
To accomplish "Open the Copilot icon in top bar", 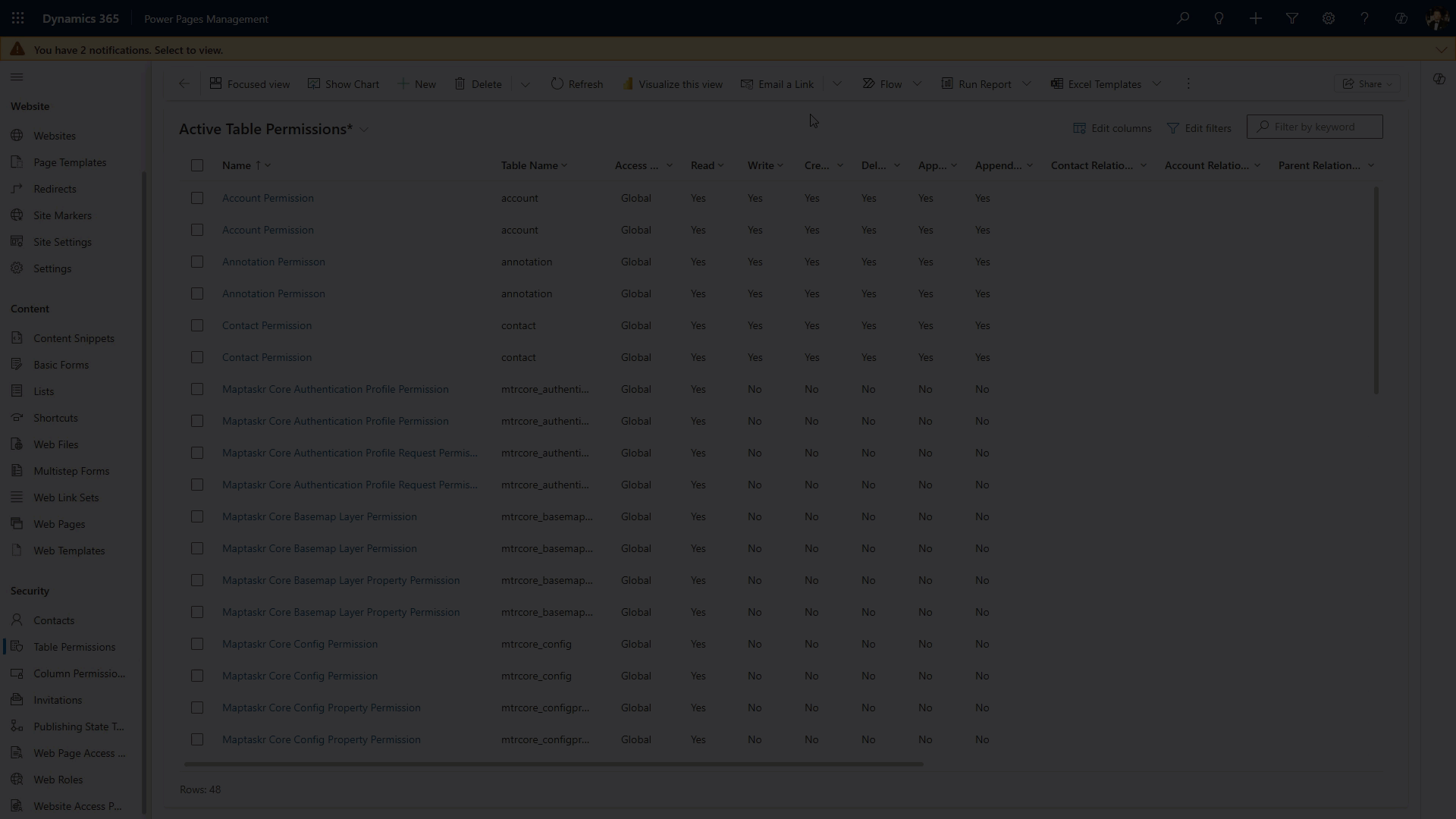I will pyautogui.click(x=1401, y=18).
